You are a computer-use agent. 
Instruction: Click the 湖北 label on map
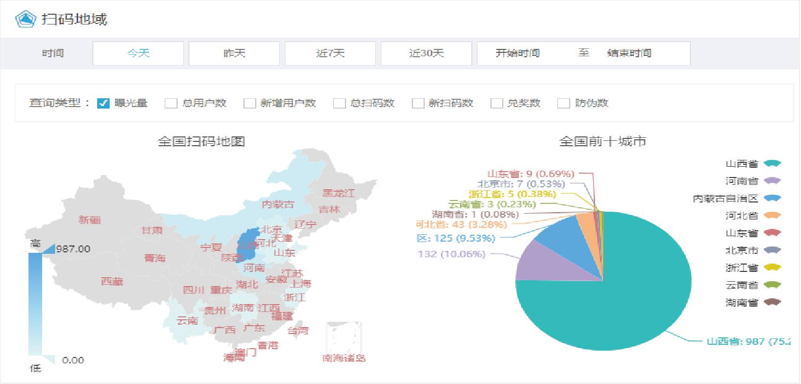[x=247, y=284]
